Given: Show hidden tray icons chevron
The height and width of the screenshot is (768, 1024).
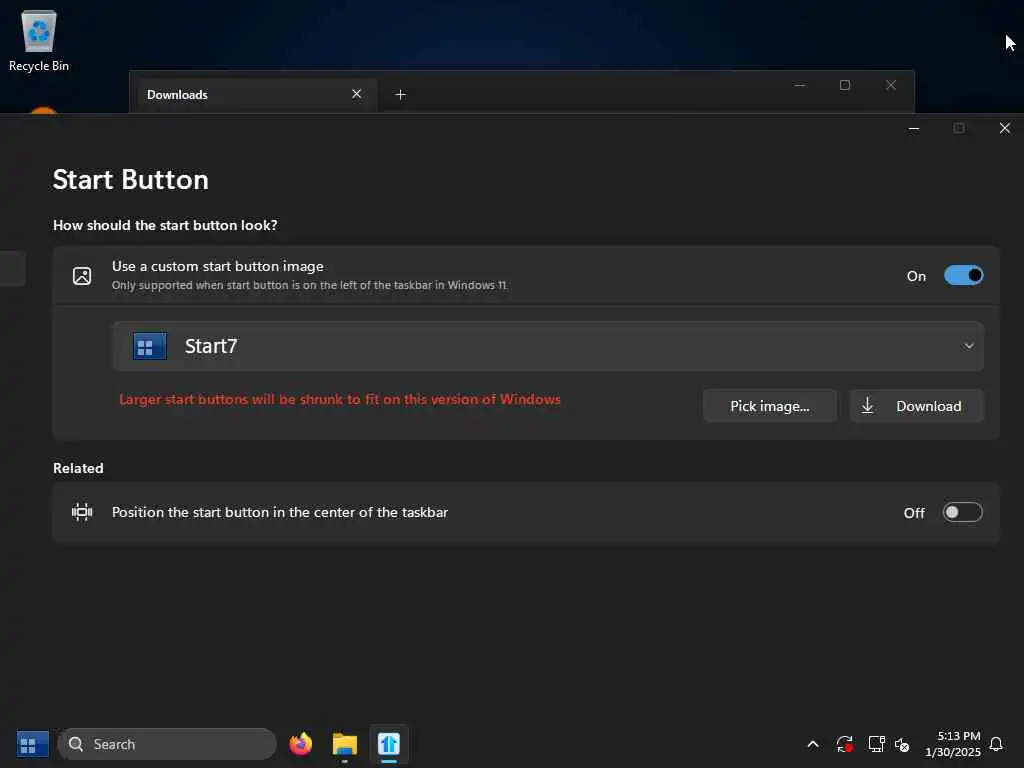Looking at the screenshot, I should point(813,744).
